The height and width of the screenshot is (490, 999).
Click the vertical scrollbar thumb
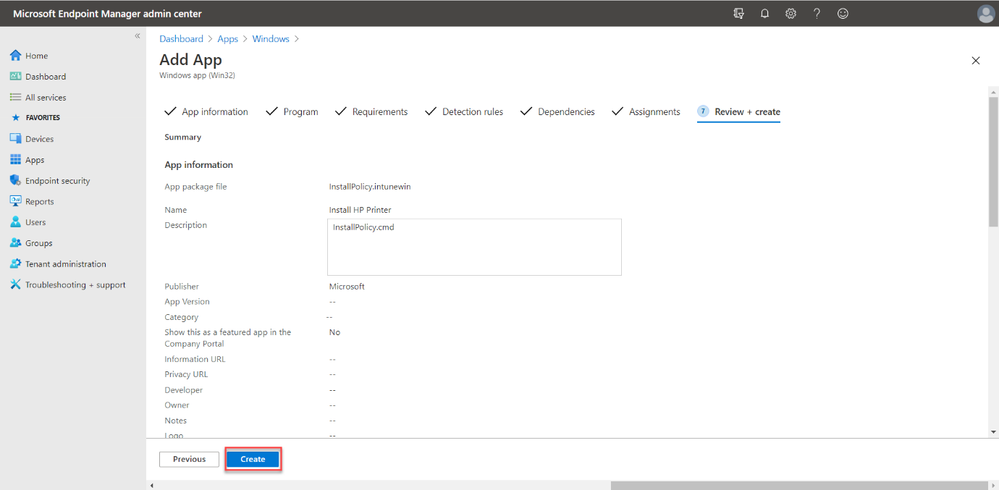[993, 161]
